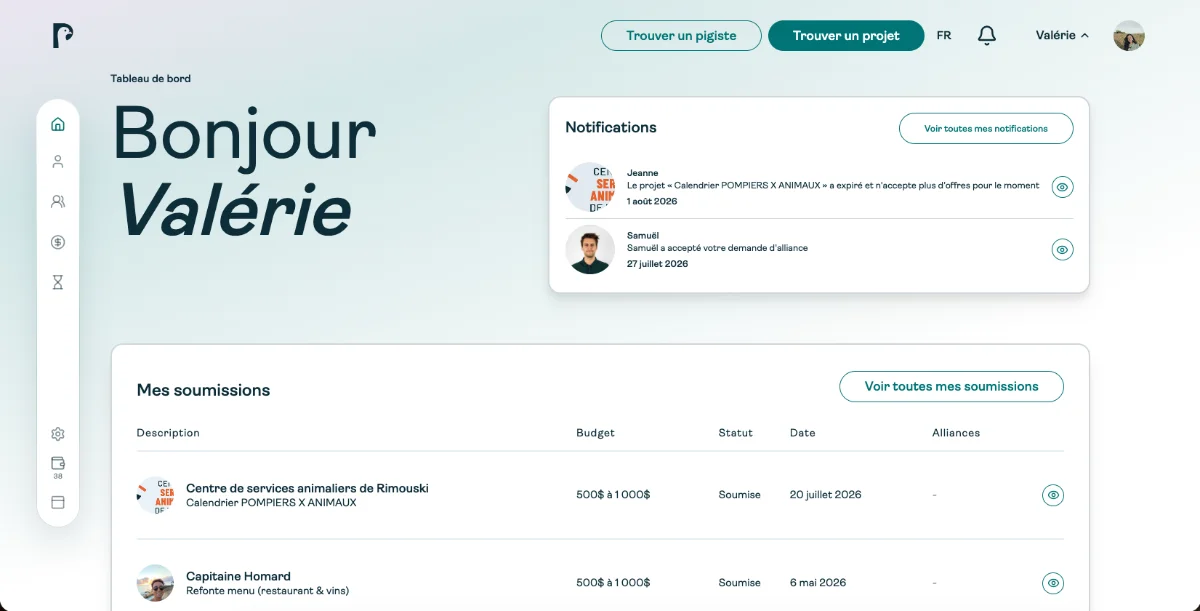
Task: View the Centre de services animaliers submission
Action: point(1052,495)
